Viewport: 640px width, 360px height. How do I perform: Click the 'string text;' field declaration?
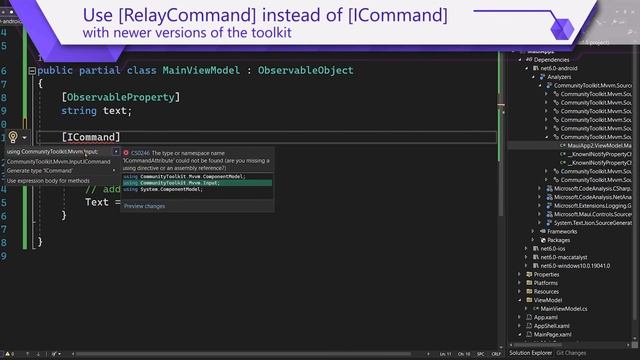(x=97, y=111)
